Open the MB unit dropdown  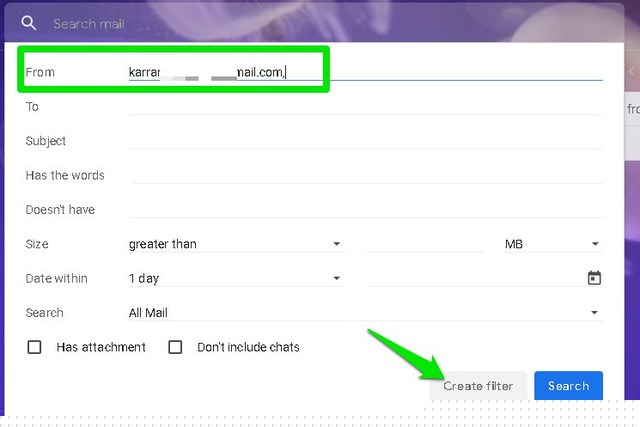point(553,244)
